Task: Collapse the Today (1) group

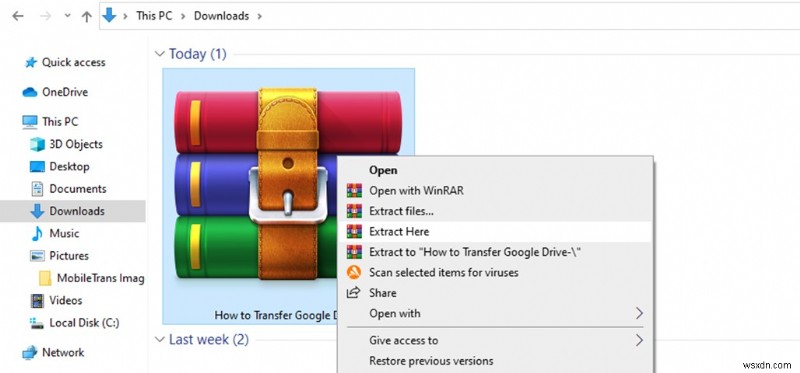Action: 160,54
